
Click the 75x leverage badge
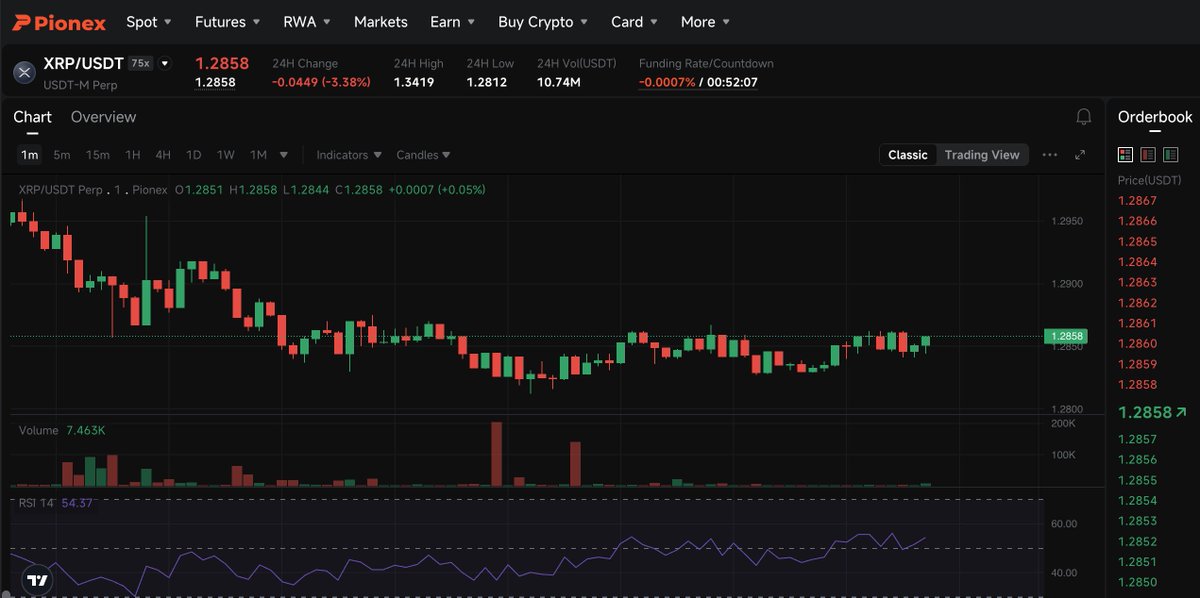[140, 63]
